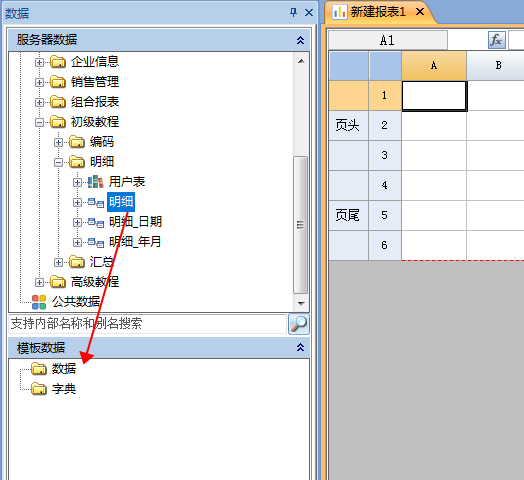Select column B header
Viewport: 524px width, 480px height.
(498, 66)
